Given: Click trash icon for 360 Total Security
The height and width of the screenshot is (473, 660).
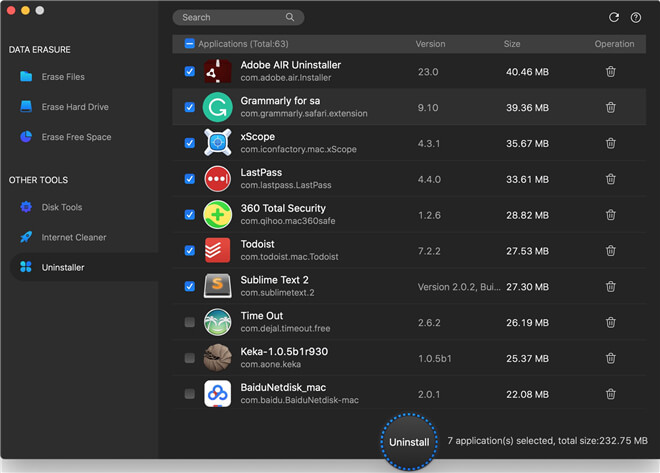Looking at the screenshot, I should click(610, 215).
